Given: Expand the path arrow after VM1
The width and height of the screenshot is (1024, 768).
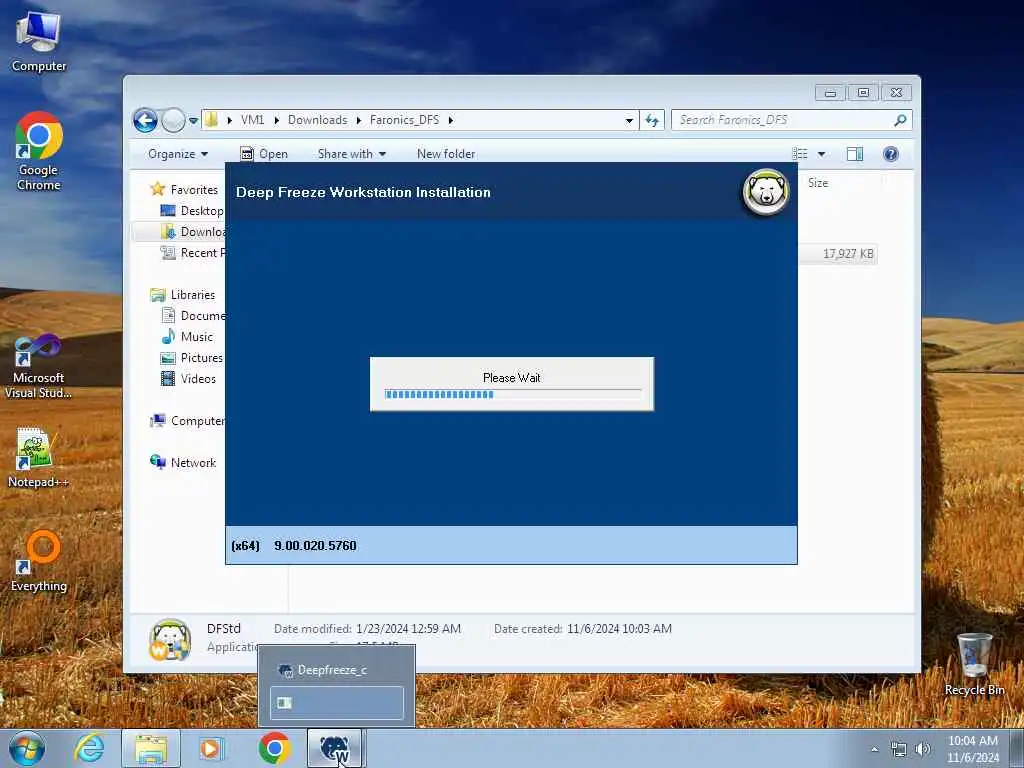Looking at the screenshot, I should [x=277, y=120].
